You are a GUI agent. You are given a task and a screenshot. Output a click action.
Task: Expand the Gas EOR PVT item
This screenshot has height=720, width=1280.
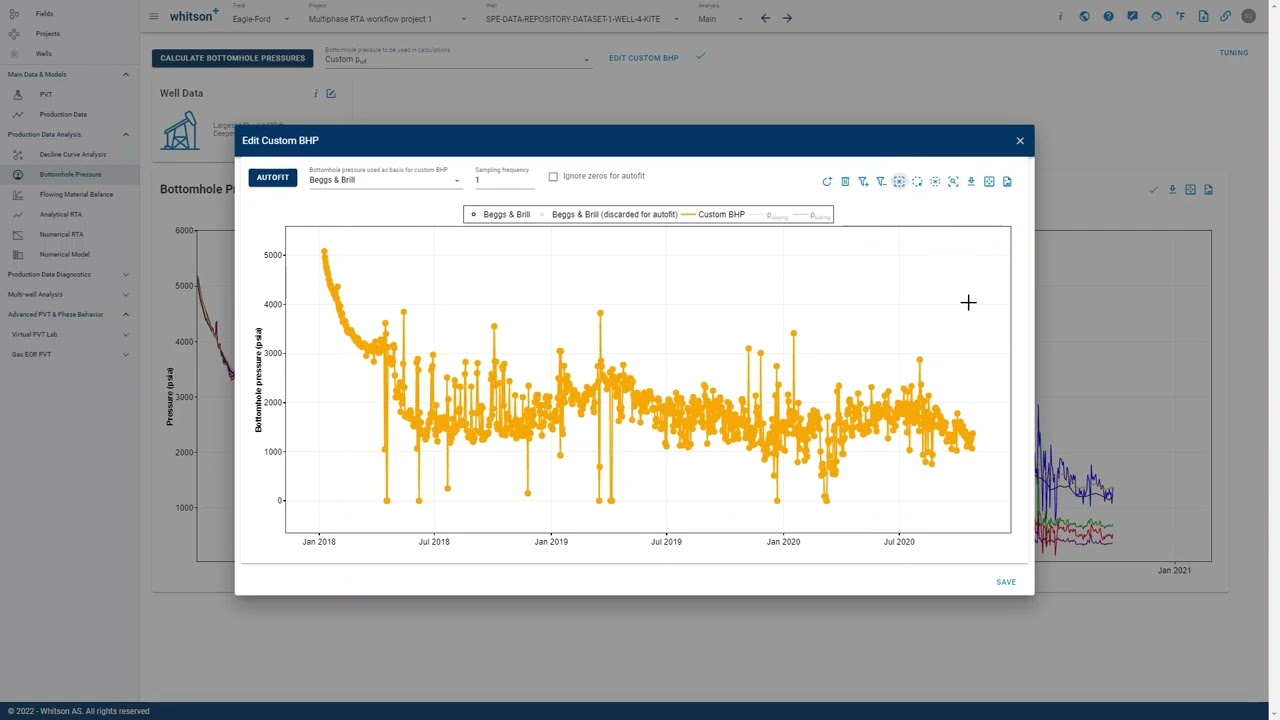(126, 354)
